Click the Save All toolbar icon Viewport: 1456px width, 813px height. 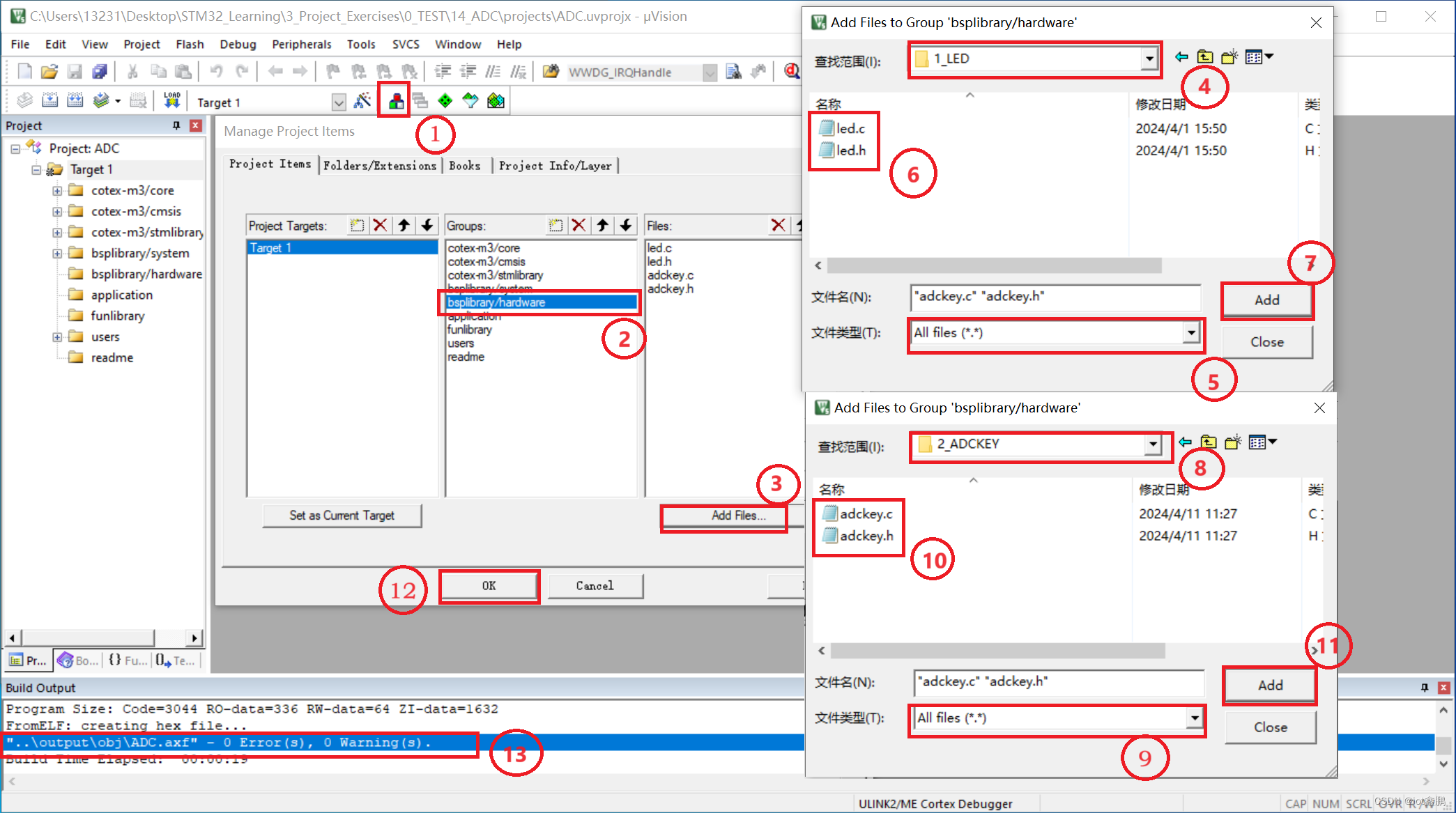click(100, 72)
